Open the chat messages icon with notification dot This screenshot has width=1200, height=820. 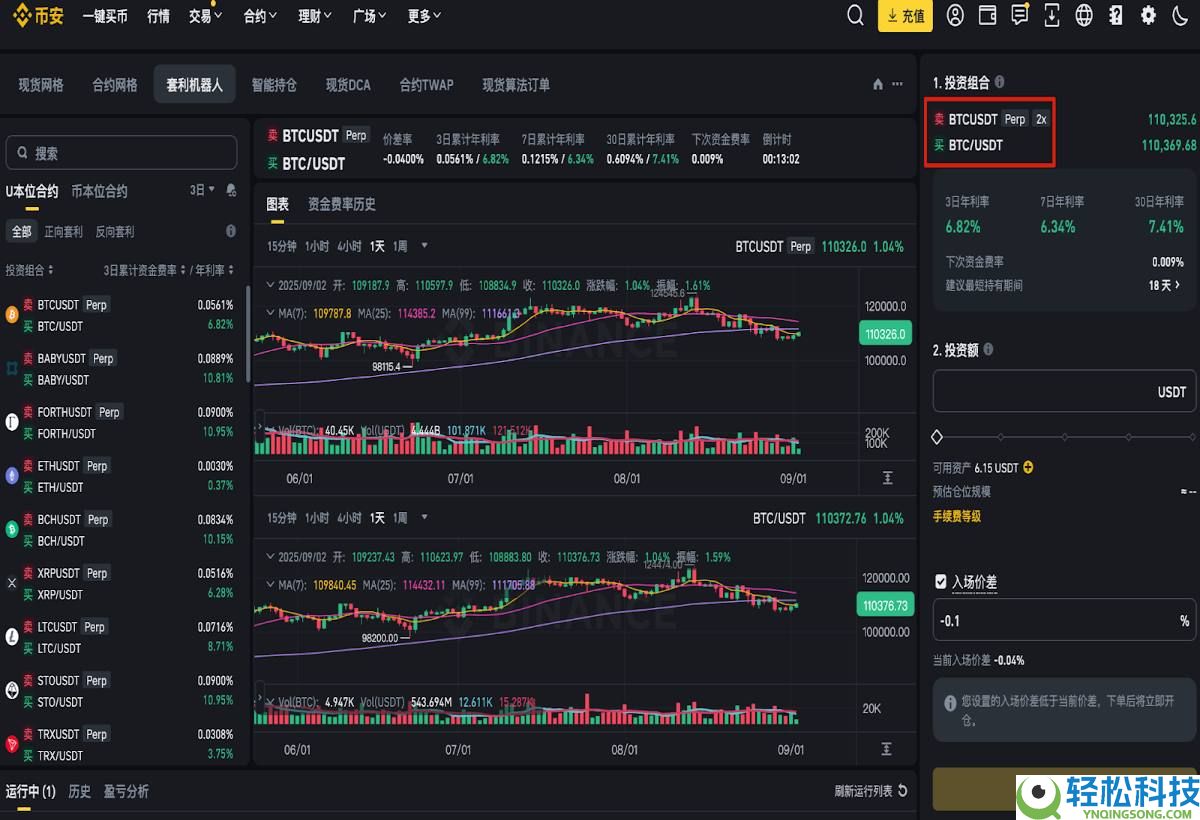pyautogui.click(x=1019, y=16)
